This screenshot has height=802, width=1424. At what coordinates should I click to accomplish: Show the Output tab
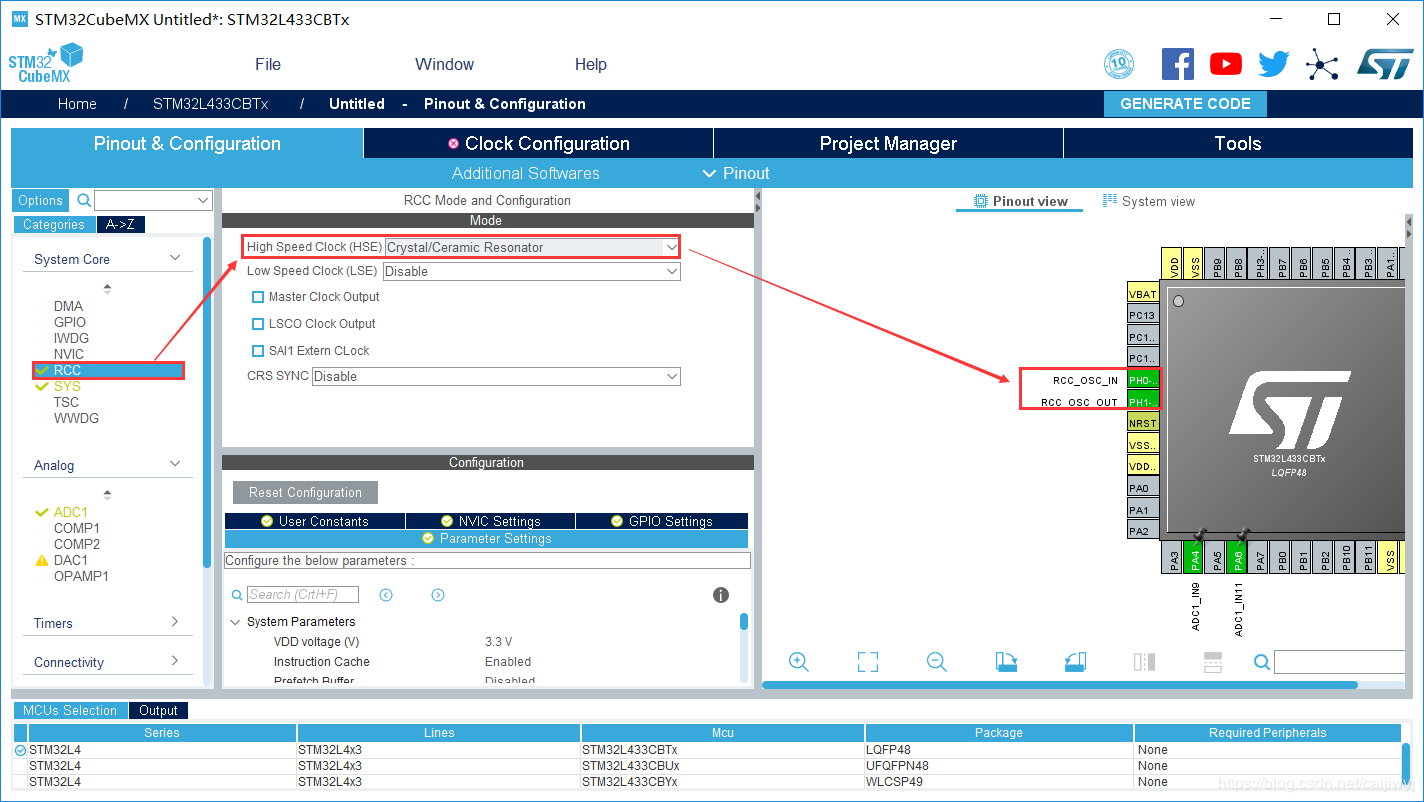pyautogui.click(x=158, y=711)
